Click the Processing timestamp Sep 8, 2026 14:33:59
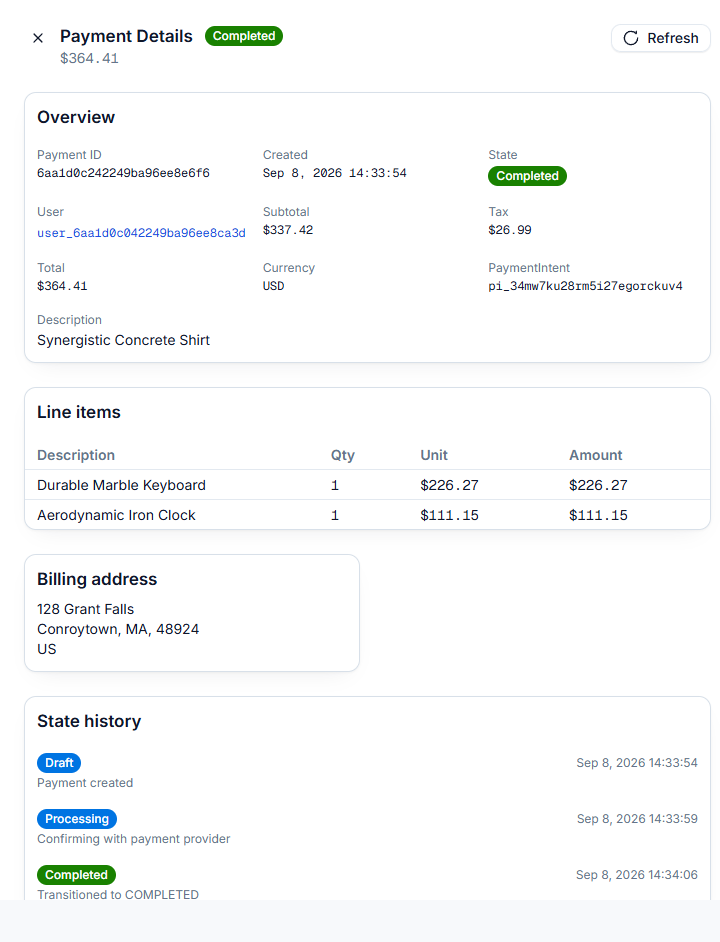This screenshot has height=942, width=720. click(x=637, y=819)
